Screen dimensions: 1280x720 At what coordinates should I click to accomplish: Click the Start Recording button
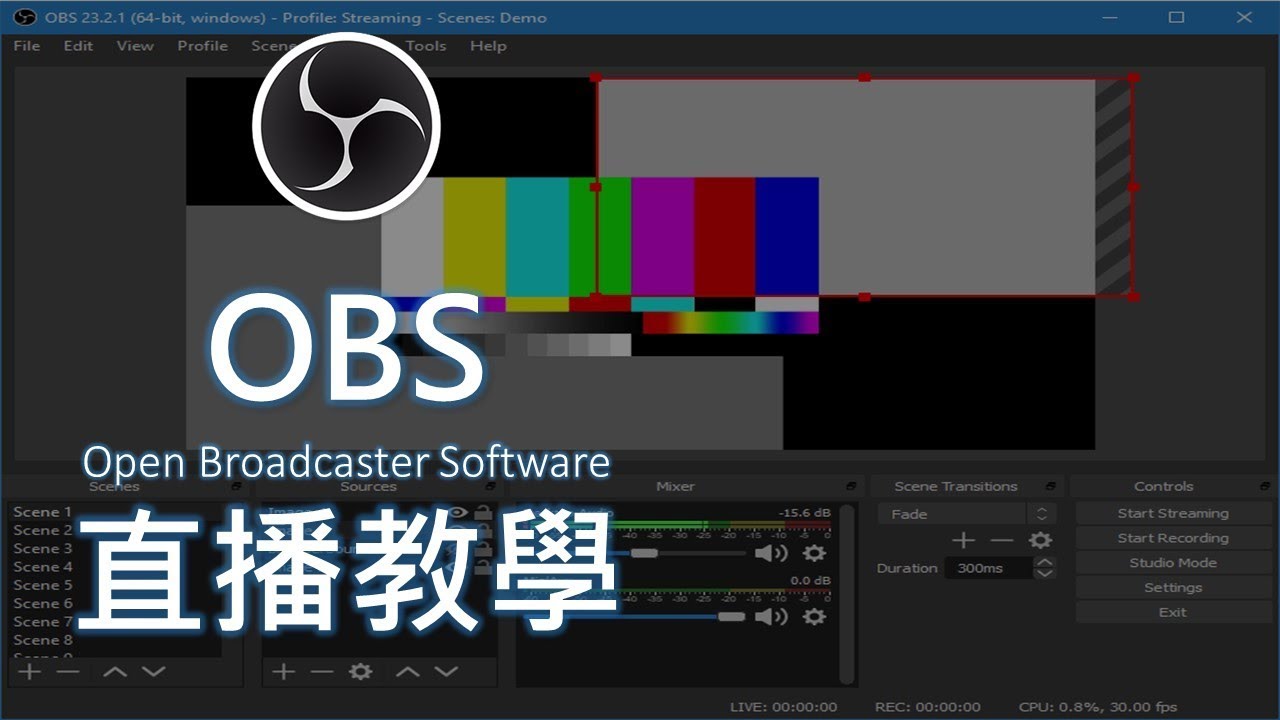click(1173, 538)
